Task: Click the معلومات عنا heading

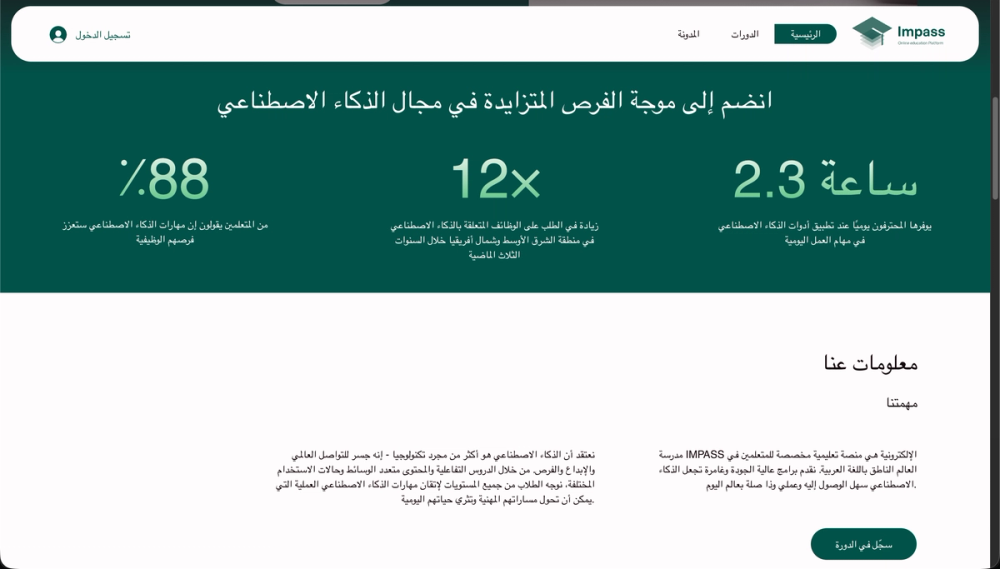Action: click(871, 364)
